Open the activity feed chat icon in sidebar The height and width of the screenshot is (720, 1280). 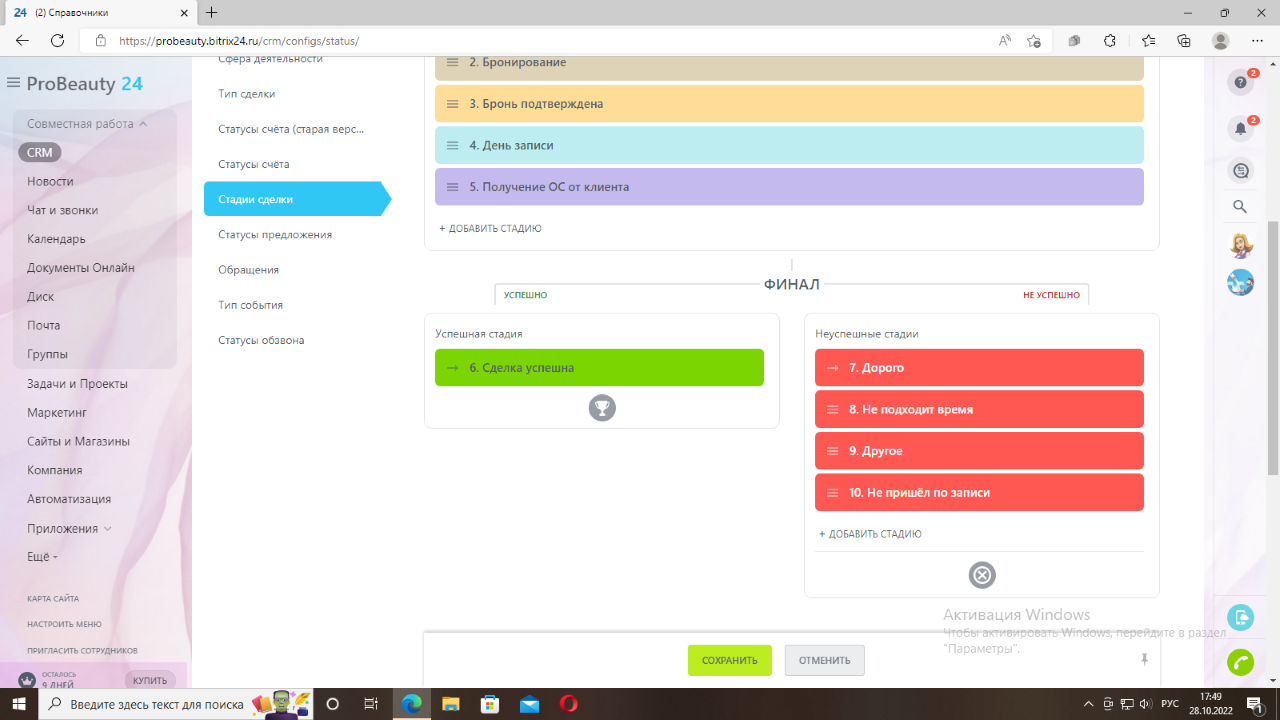(1240, 171)
